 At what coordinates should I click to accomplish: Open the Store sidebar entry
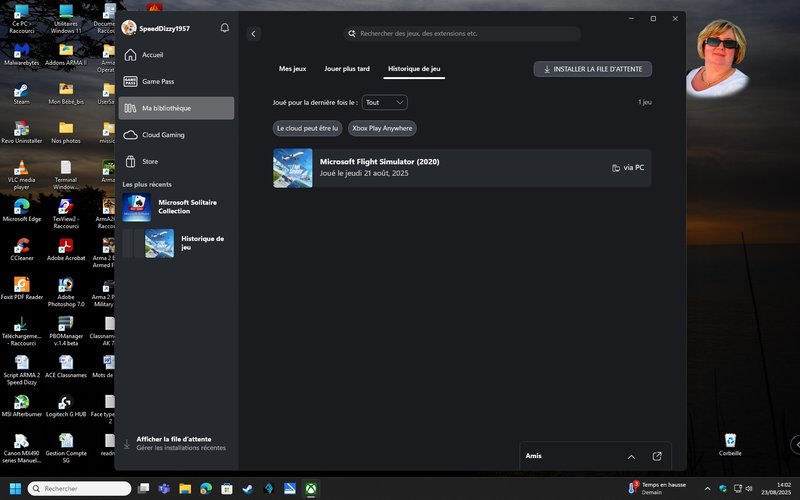pos(177,161)
